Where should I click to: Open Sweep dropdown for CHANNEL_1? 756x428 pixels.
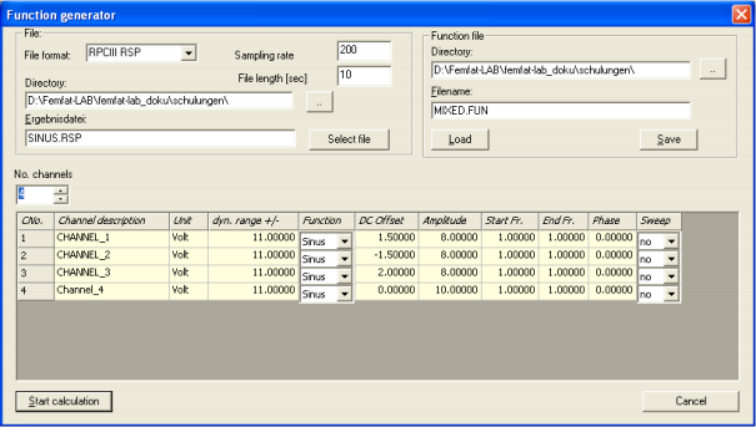(671, 241)
